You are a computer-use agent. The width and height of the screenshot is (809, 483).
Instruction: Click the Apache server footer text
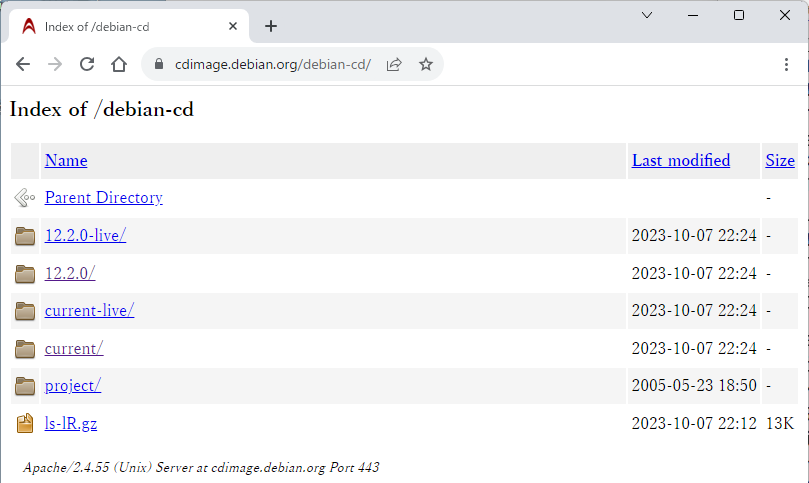201,468
